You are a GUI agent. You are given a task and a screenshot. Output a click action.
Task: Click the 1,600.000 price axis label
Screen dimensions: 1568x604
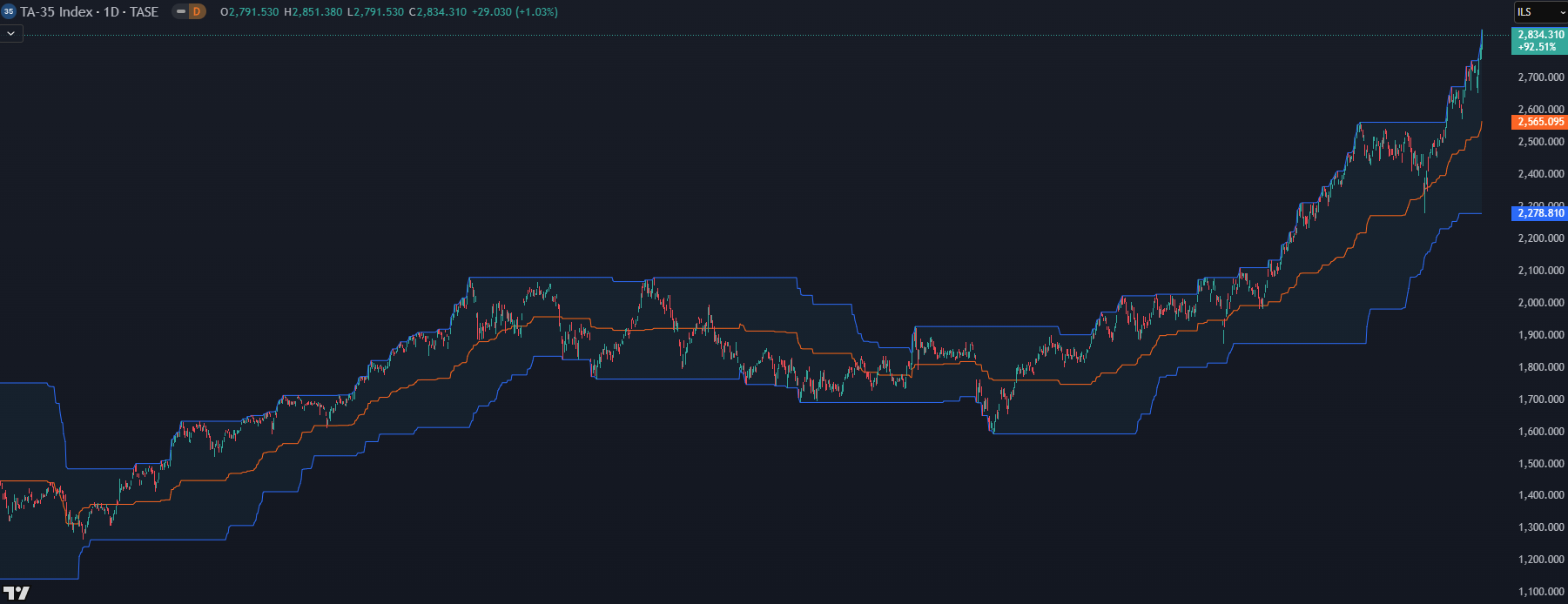click(x=1541, y=432)
